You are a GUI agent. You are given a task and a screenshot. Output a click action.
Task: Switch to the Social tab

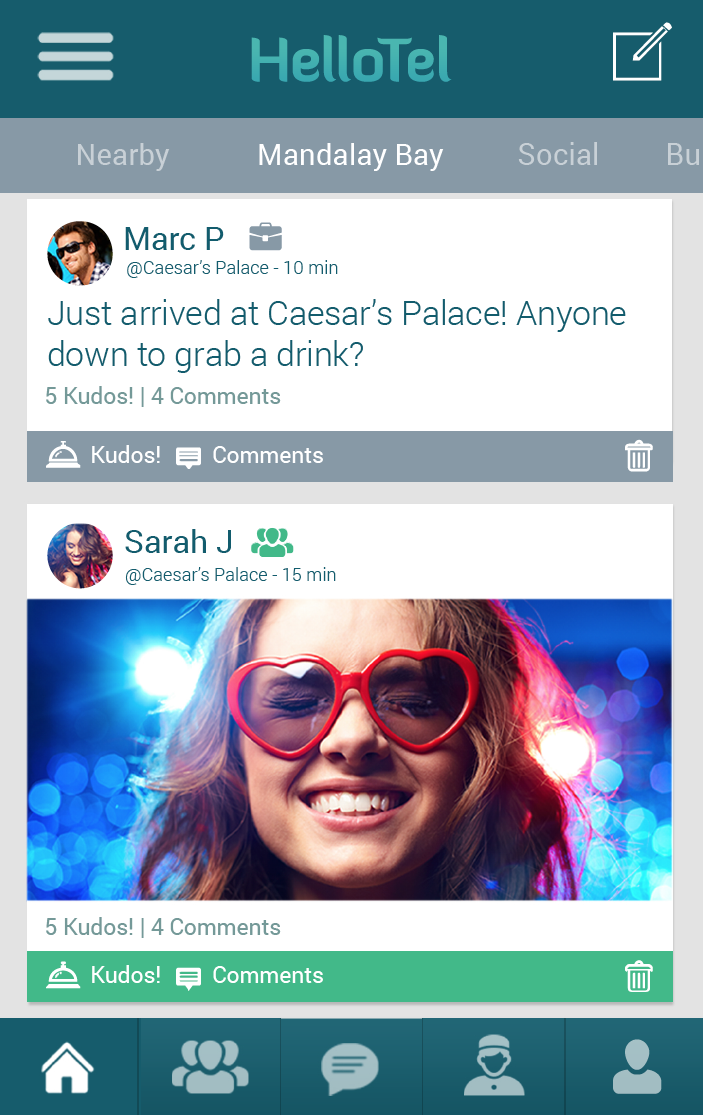(558, 155)
